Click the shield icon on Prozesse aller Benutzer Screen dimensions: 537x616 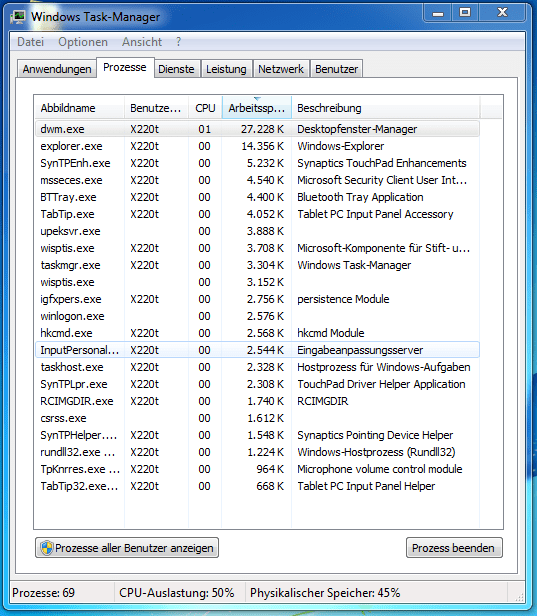point(47,548)
